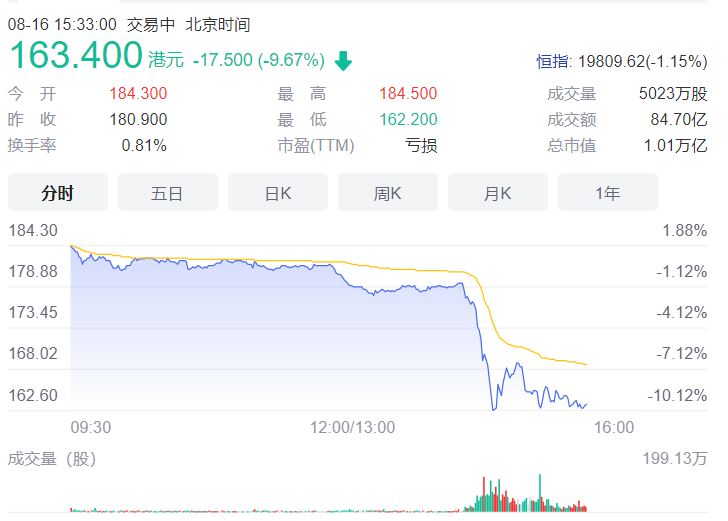
Task: Open the 日K daily candlestick tab
Action: (x=278, y=193)
